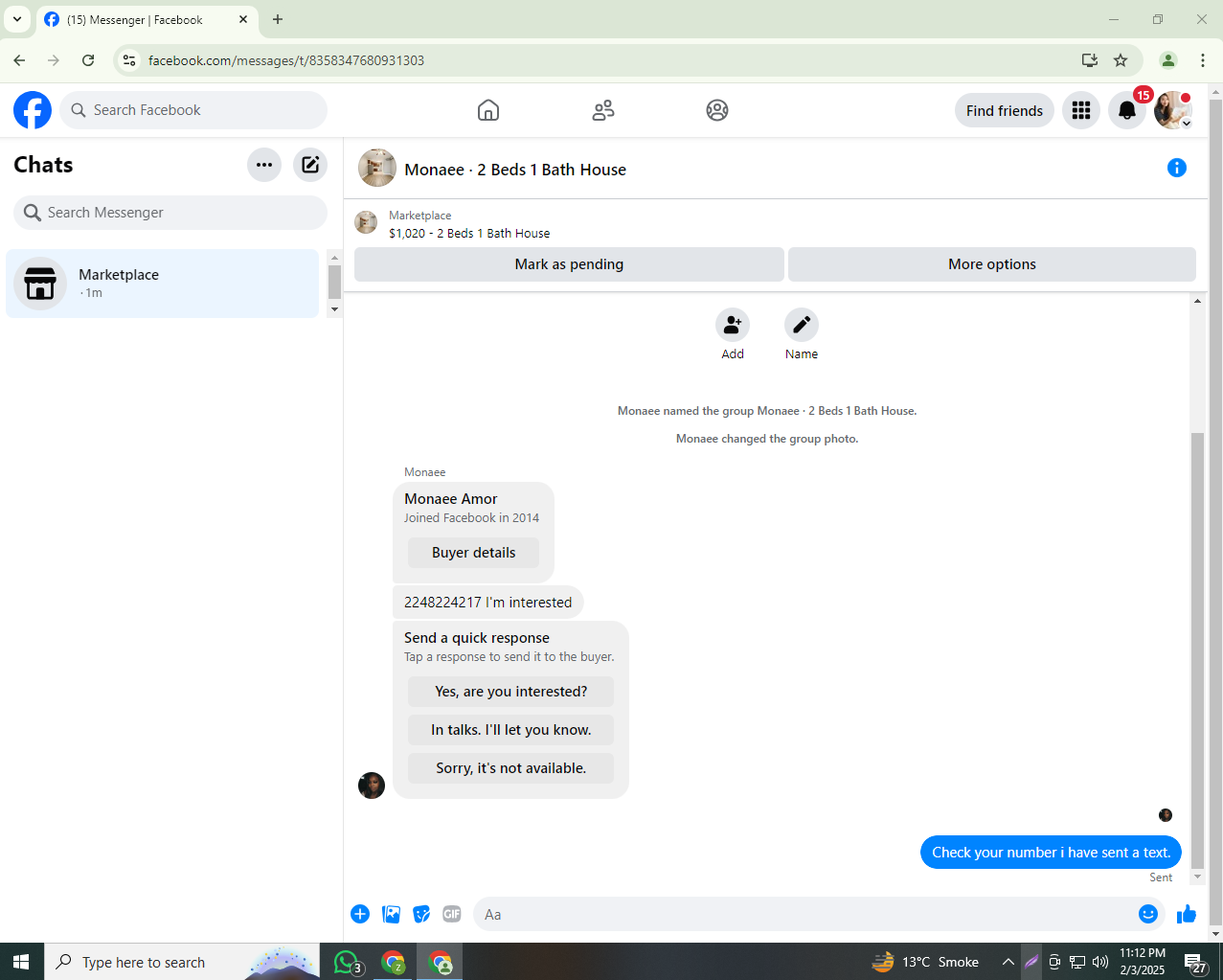Show hidden system tray icons
This screenshot has height=980, width=1223.
click(x=1008, y=962)
